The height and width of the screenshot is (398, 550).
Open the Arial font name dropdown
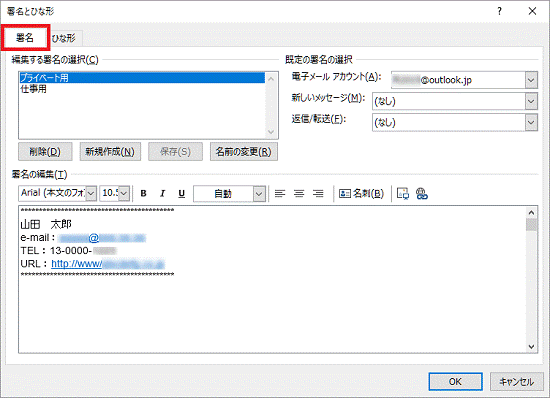(91, 194)
